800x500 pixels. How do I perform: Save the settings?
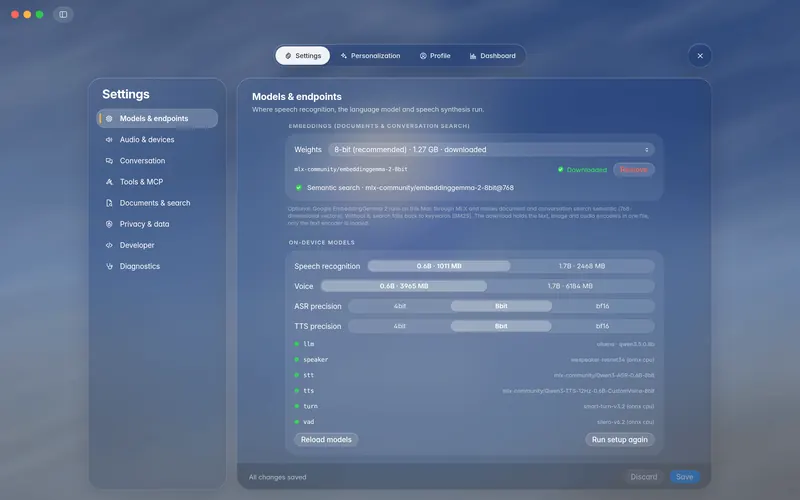[x=685, y=477]
